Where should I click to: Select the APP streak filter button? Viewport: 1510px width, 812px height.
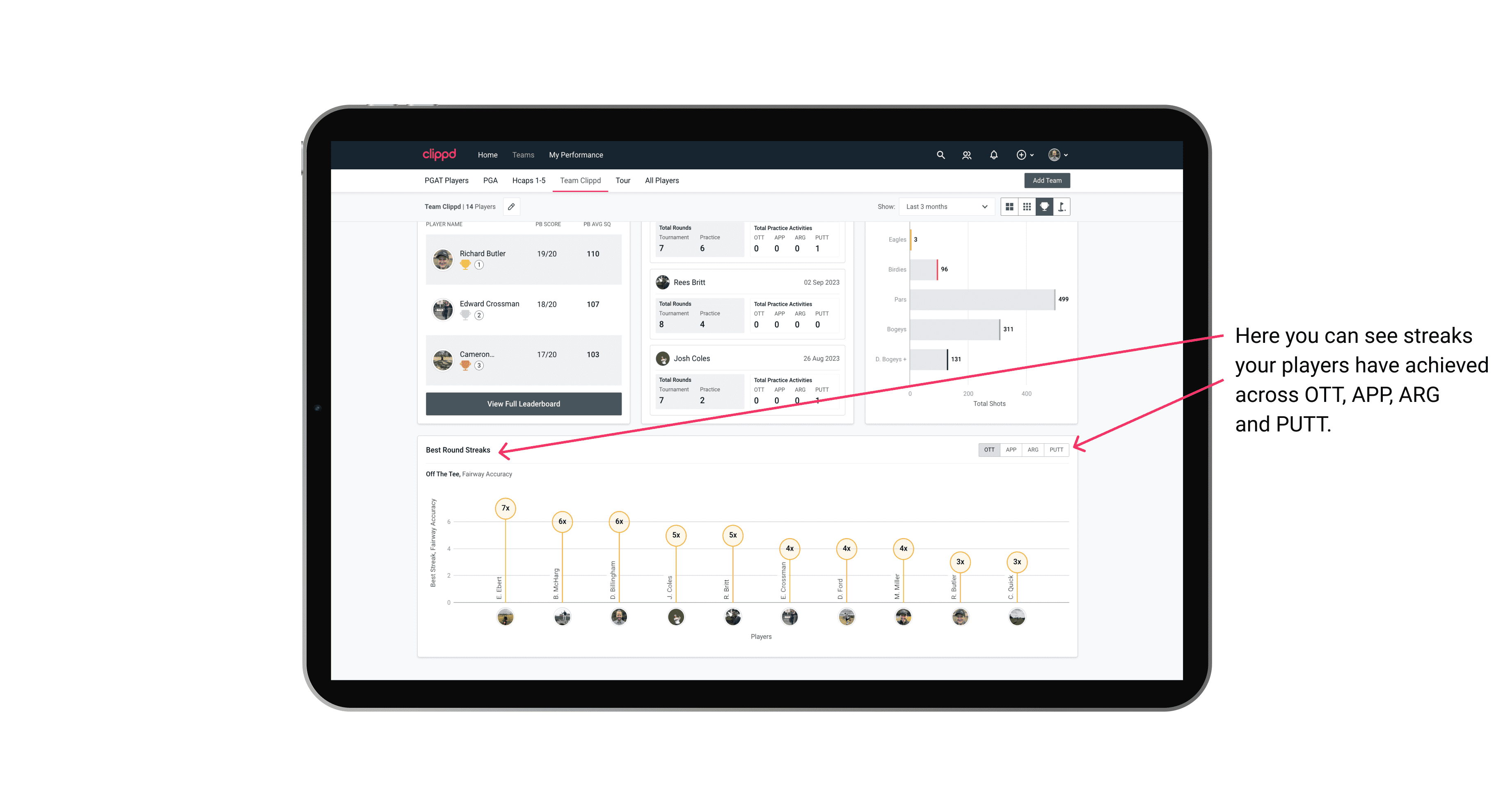click(1010, 449)
